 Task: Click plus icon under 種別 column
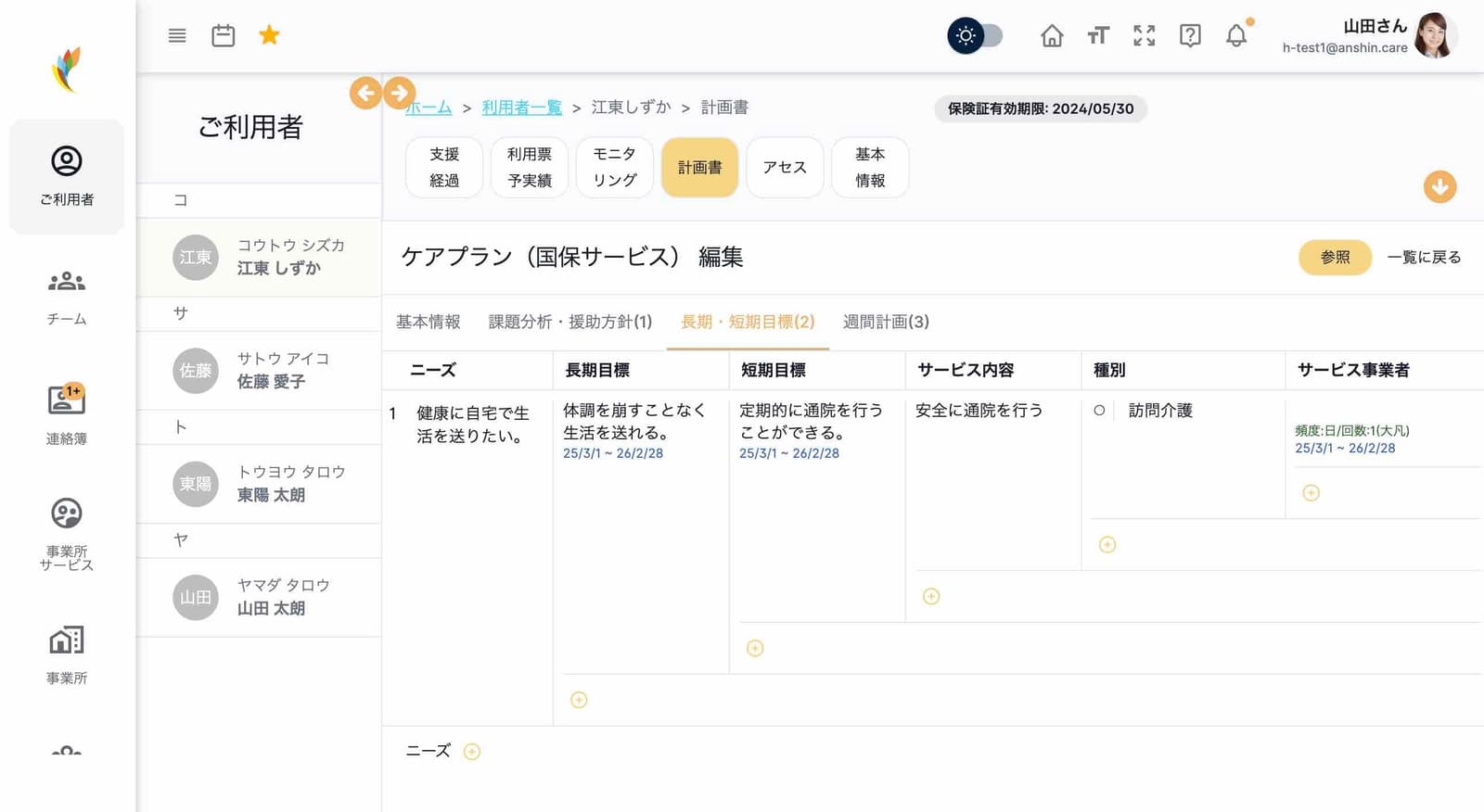tap(1107, 545)
